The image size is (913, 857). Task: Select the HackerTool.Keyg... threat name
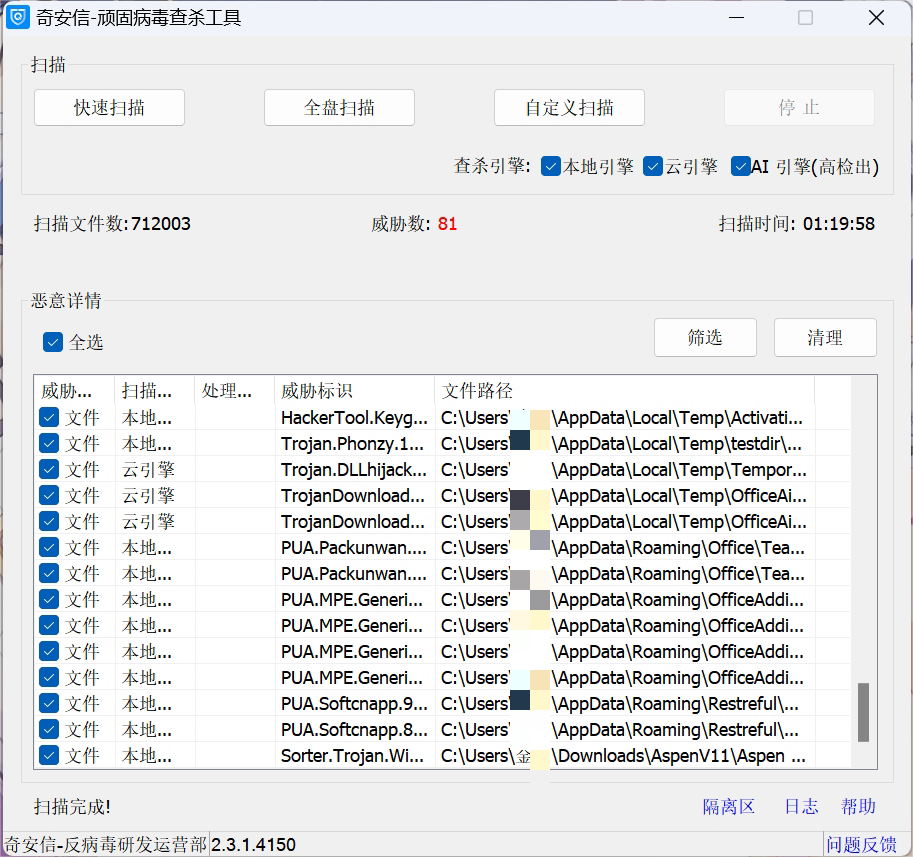[x=354, y=417]
